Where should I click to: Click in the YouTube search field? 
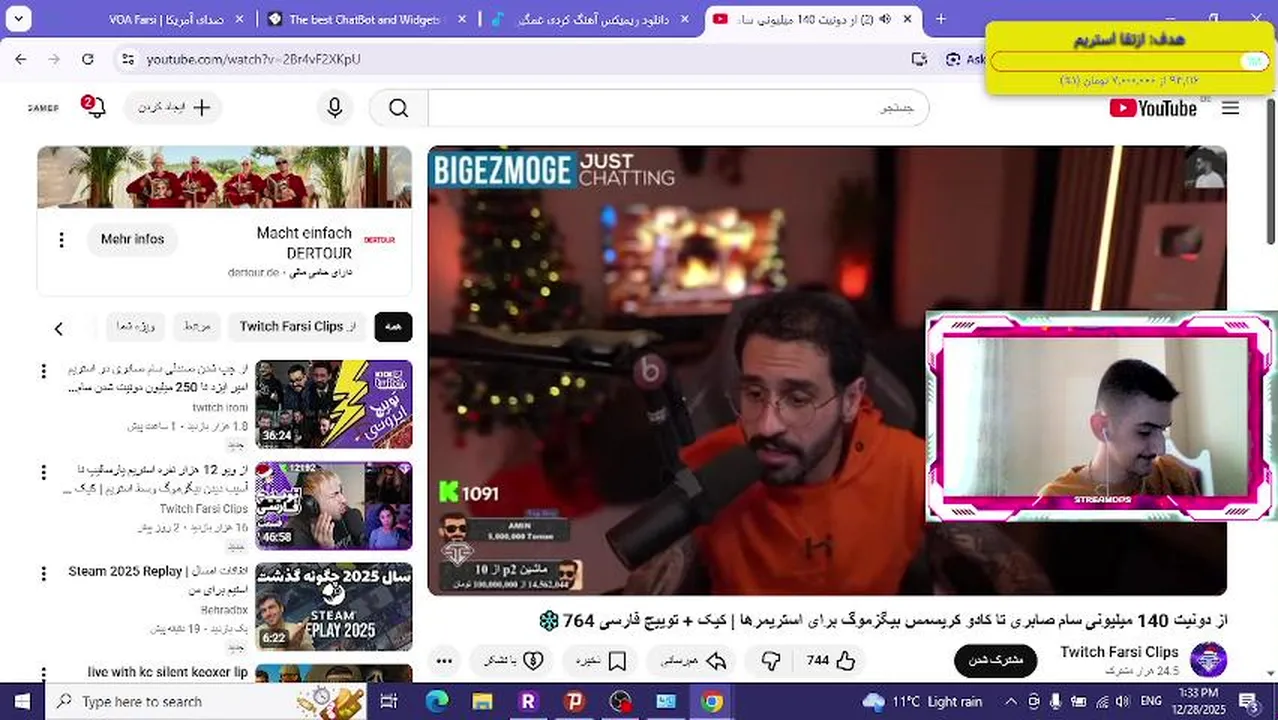pos(678,108)
